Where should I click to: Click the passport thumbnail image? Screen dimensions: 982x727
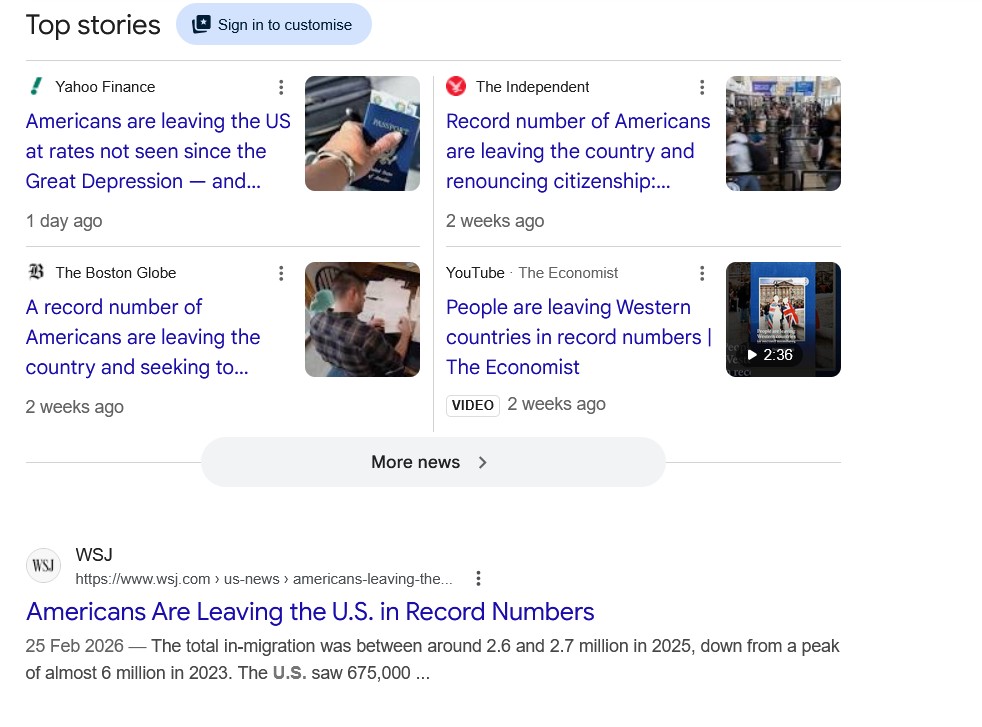coord(363,133)
